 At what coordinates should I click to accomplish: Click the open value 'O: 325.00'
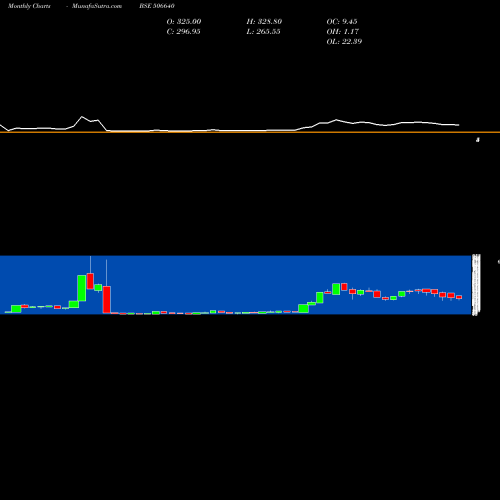[184, 22]
